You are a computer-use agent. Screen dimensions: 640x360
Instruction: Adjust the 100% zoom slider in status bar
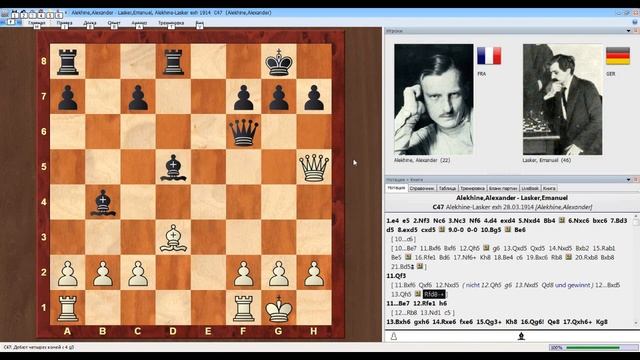pyautogui.click(x=593, y=347)
